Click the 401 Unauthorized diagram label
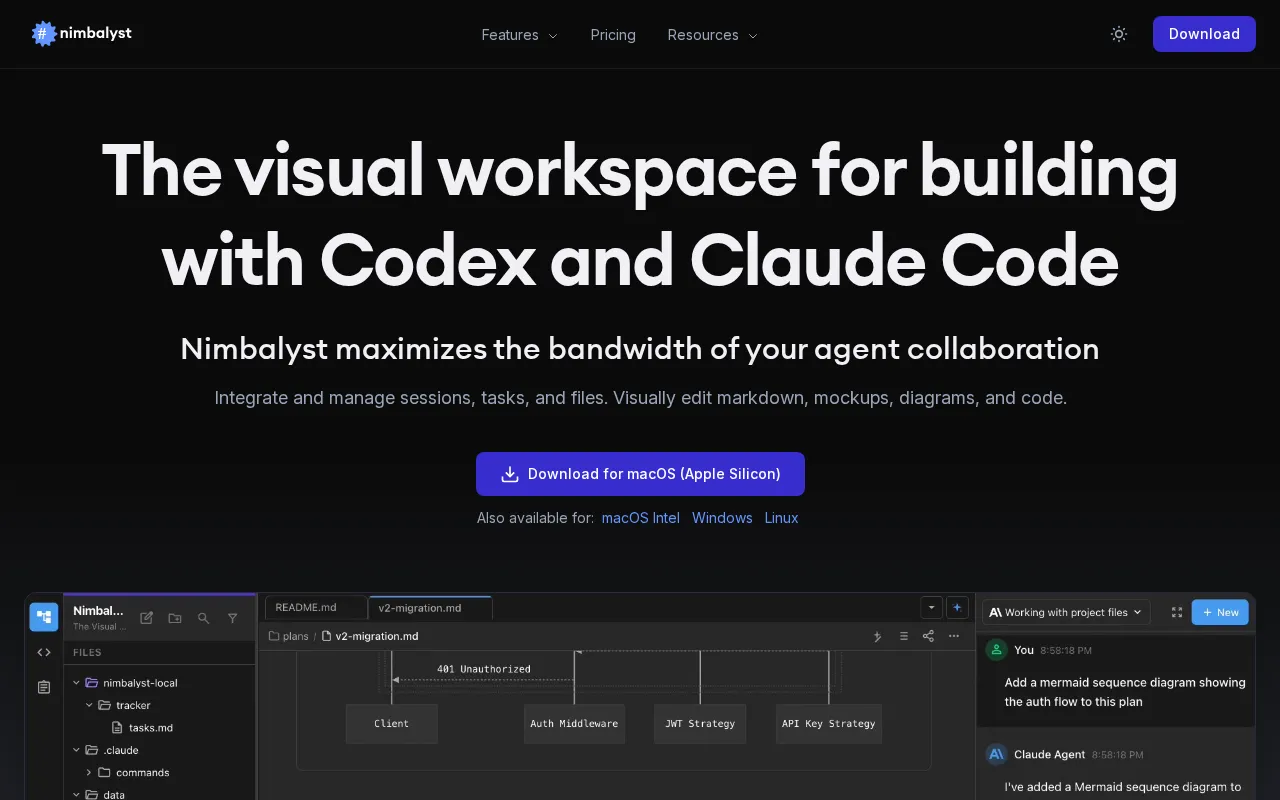The width and height of the screenshot is (1280, 800). (484, 669)
